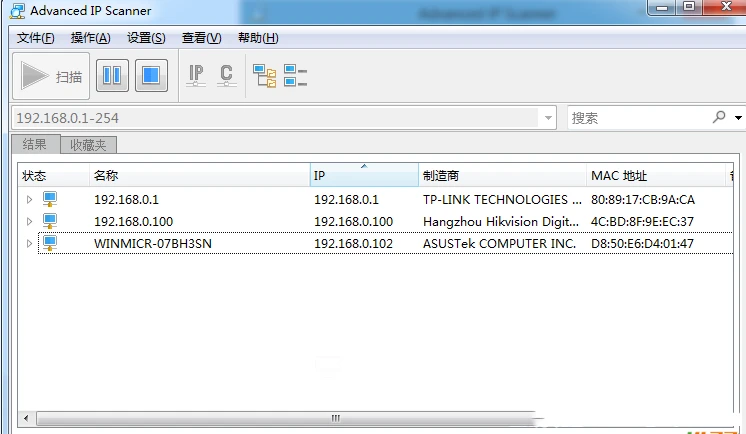This screenshot has width=746, height=434.
Task: Click MAC address 80:89:17:CB:9A:CA
Action: click(x=643, y=199)
